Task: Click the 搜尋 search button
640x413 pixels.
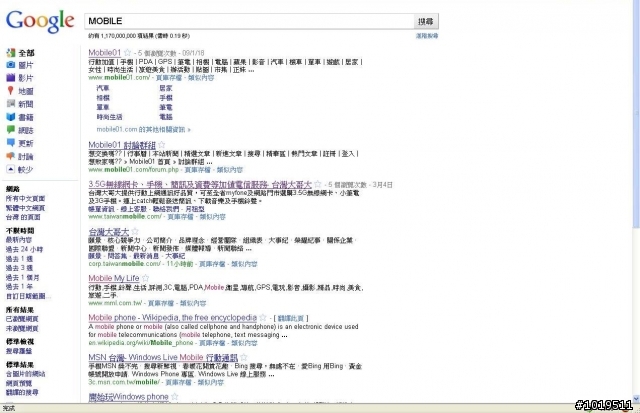Action: click(x=426, y=21)
